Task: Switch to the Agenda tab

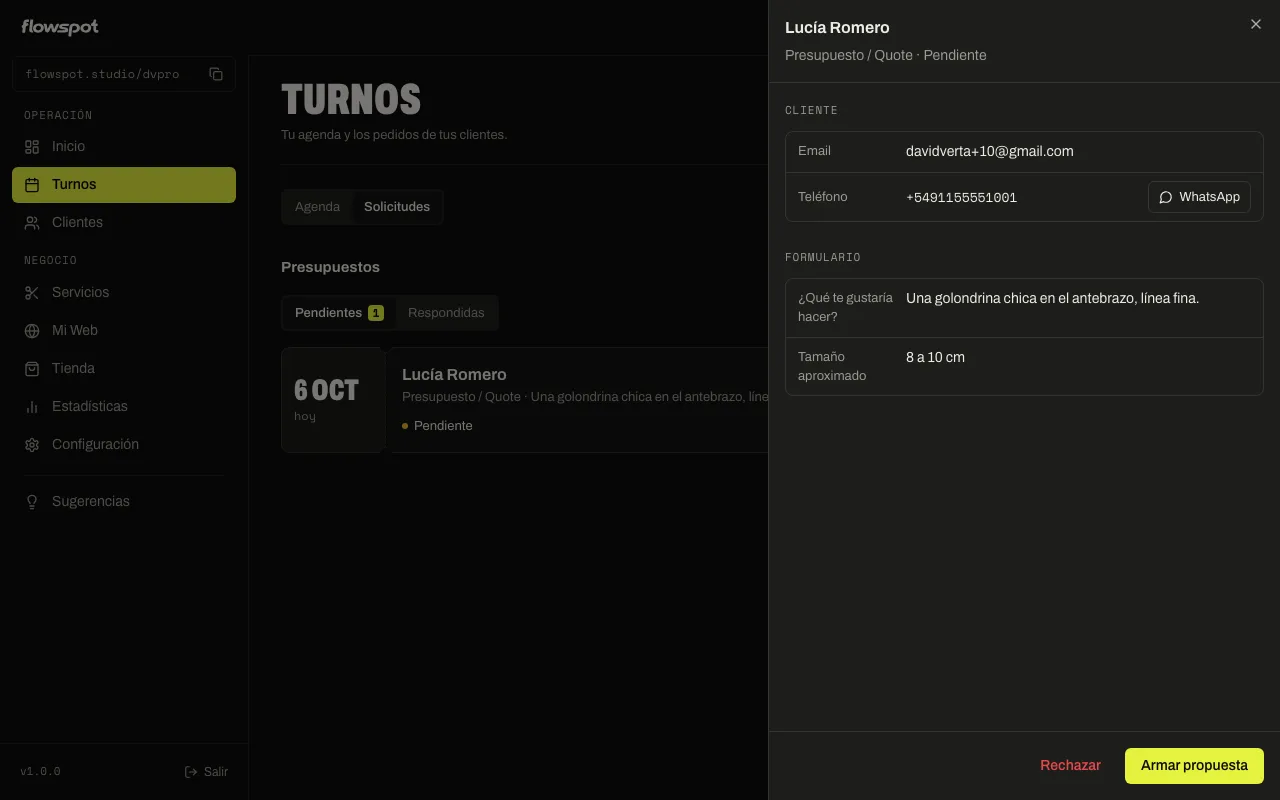Action: pos(317,207)
